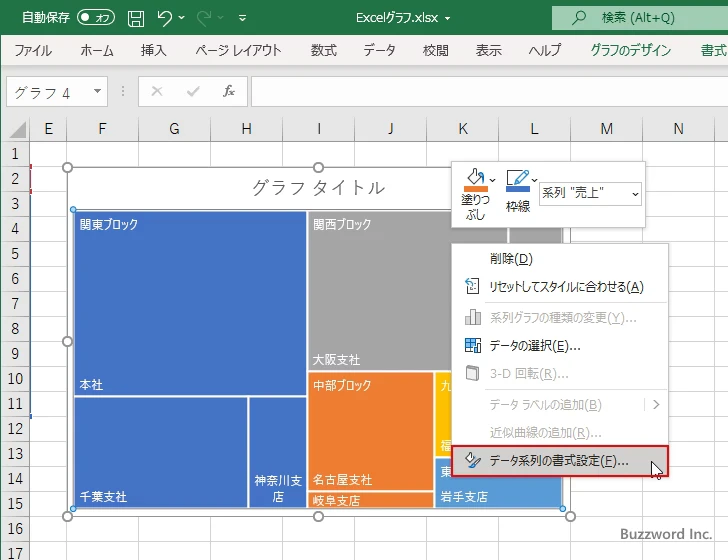Viewport: 728px width, 560px height.
Task: Click inside the formula bar input
Action: click(489, 91)
